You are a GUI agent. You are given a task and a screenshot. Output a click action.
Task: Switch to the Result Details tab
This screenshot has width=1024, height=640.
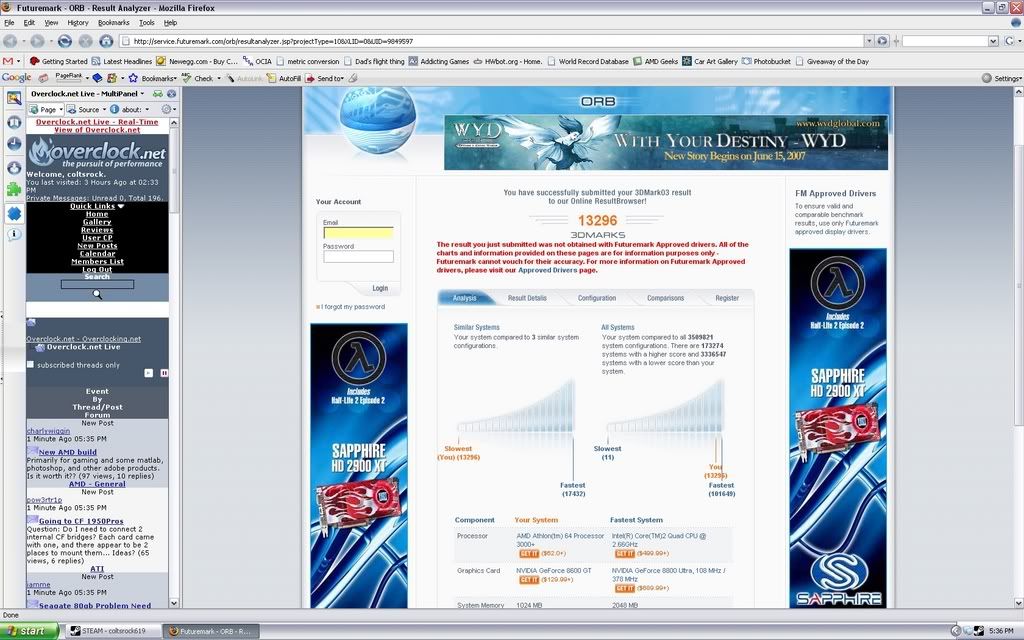[x=527, y=298]
